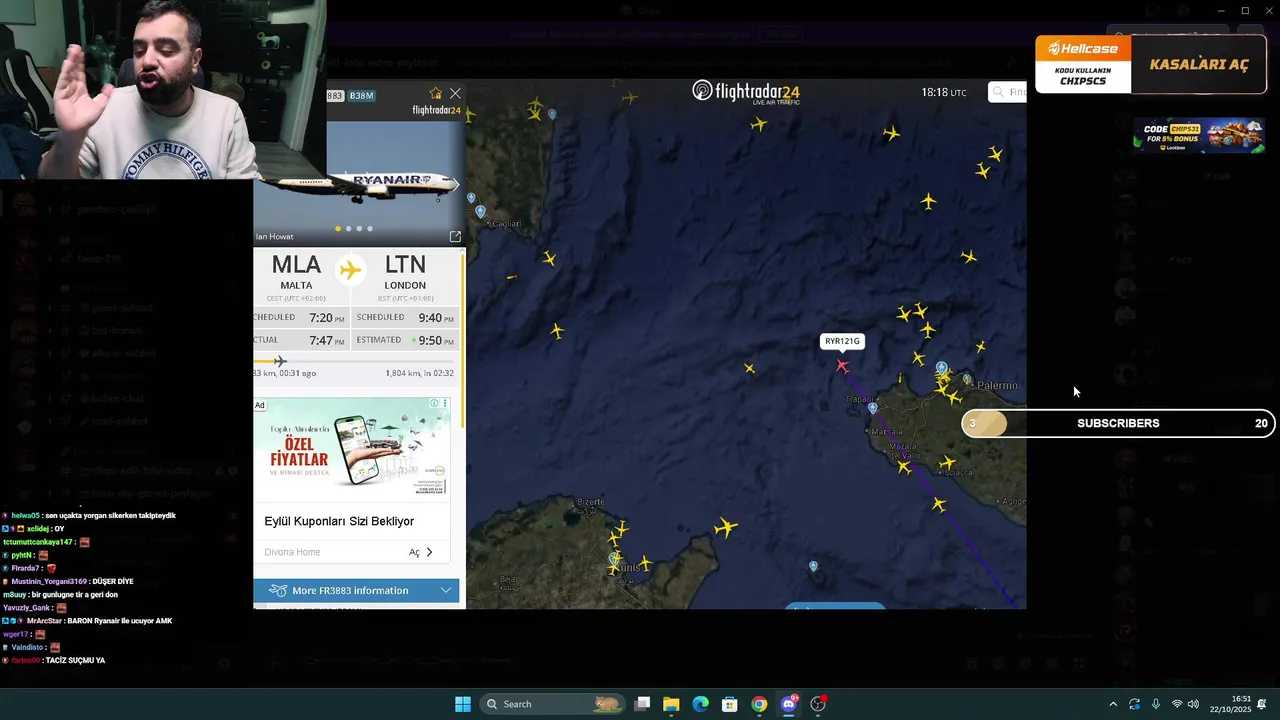
Task: Click the Subscribers goal progress bar
Action: click(1118, 423)
